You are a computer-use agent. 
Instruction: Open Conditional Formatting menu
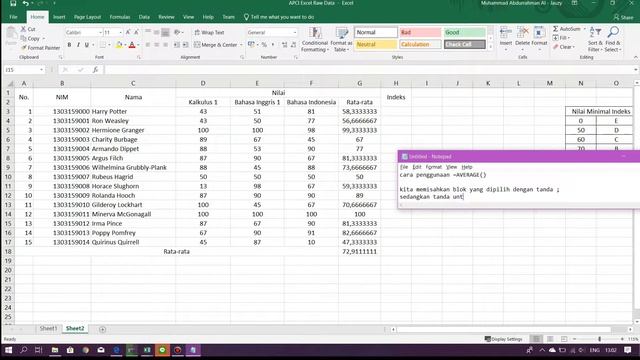(315, 40)
